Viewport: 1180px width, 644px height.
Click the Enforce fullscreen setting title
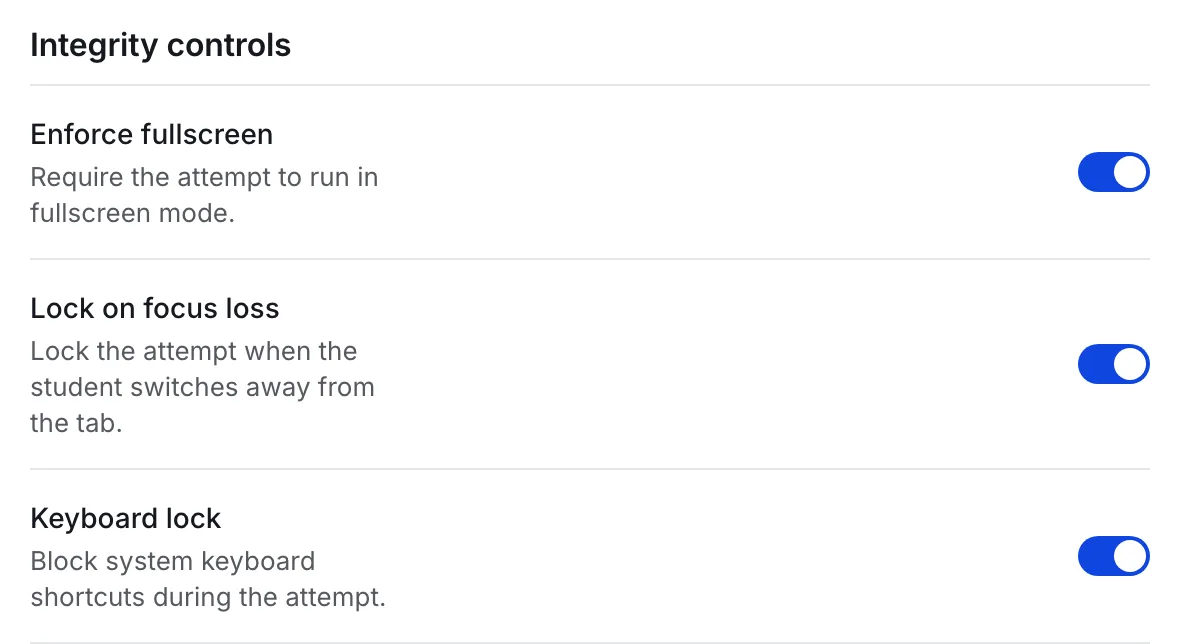(x=151, y=135)
